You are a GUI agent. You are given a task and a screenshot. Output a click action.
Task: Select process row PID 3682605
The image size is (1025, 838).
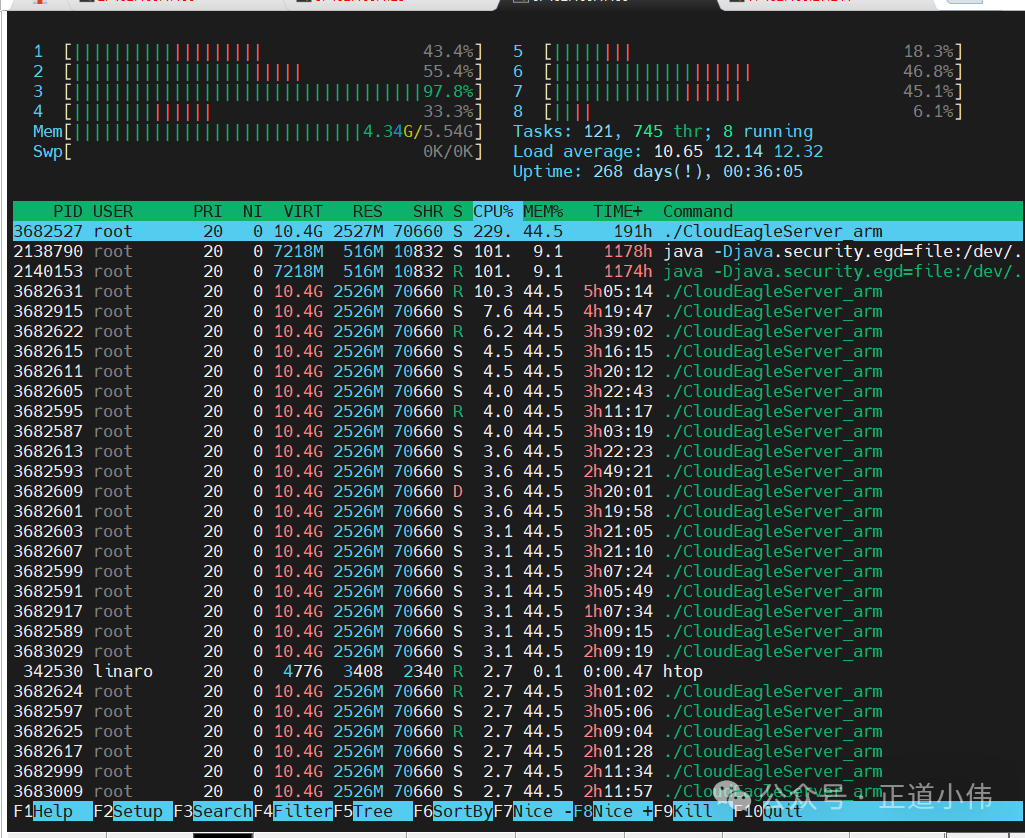pyautogui.click(x=518, y=392)
